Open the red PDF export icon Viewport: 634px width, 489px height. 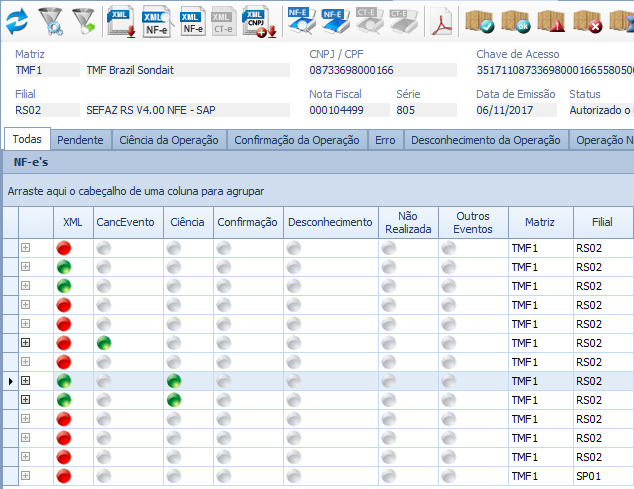[x=442, y=18]
